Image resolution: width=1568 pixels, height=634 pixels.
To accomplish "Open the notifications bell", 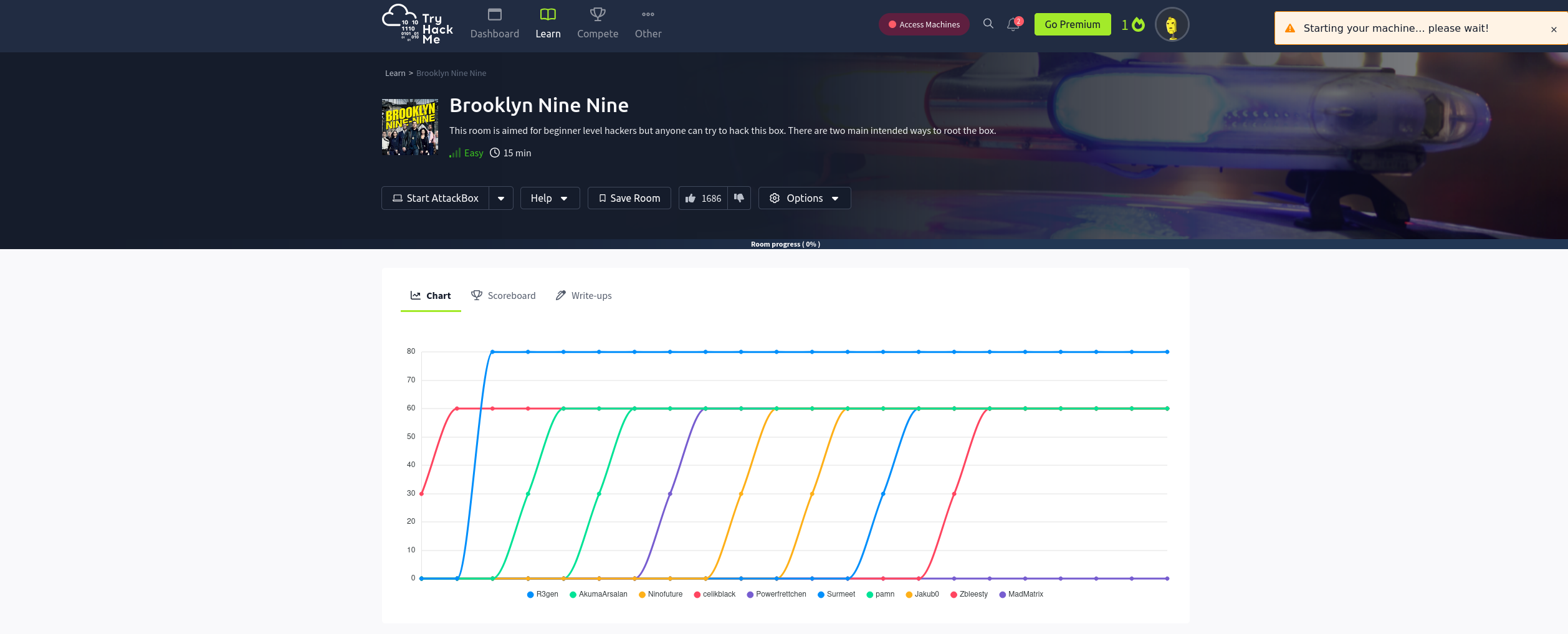I will coord(1013,24).
